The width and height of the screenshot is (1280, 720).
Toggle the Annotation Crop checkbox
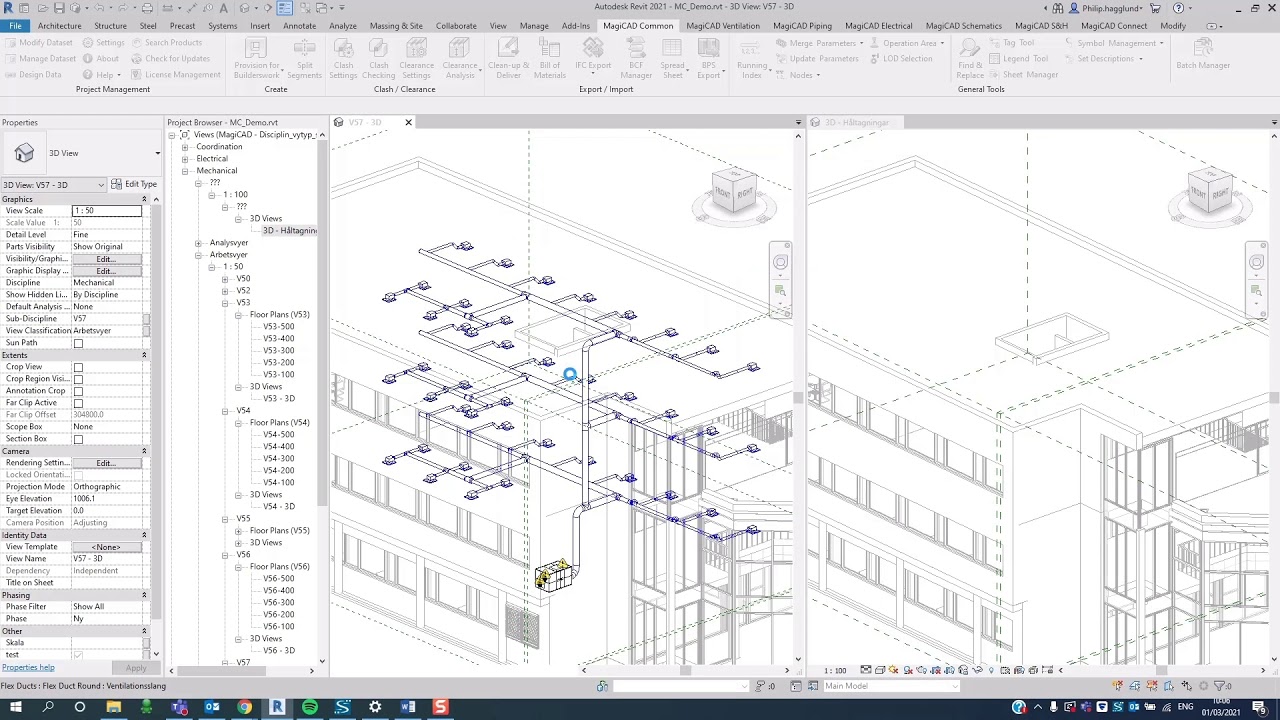click(x=78, y=391)
